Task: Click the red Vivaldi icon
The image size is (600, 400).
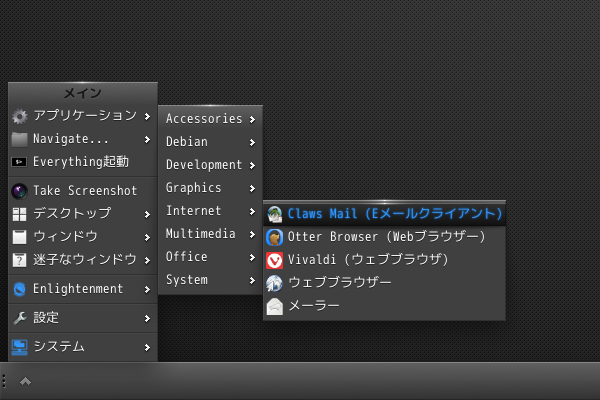Action: click(x=274, y=260)
